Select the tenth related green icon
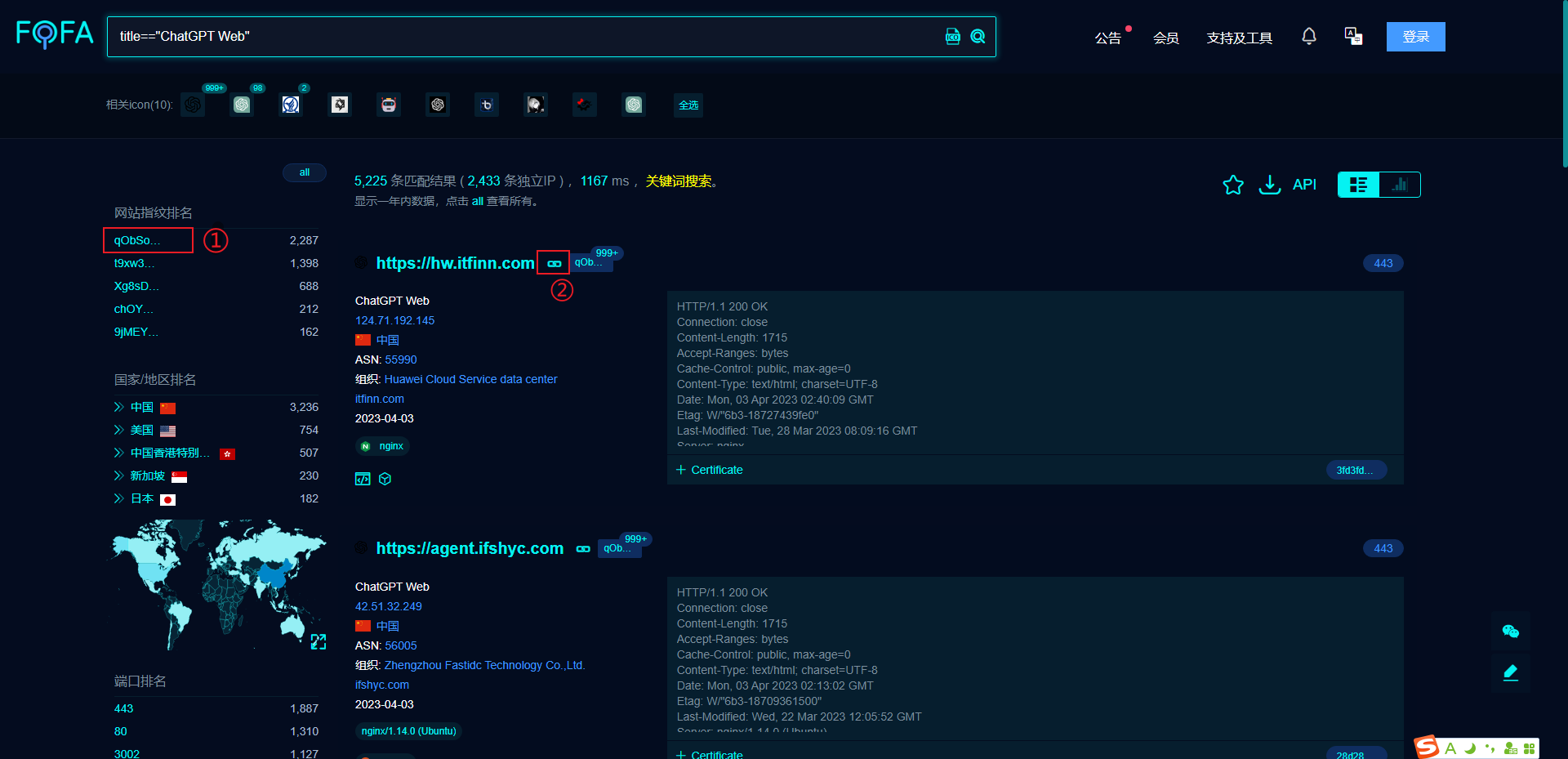1568x759 pixels. (x=634, y=105)
